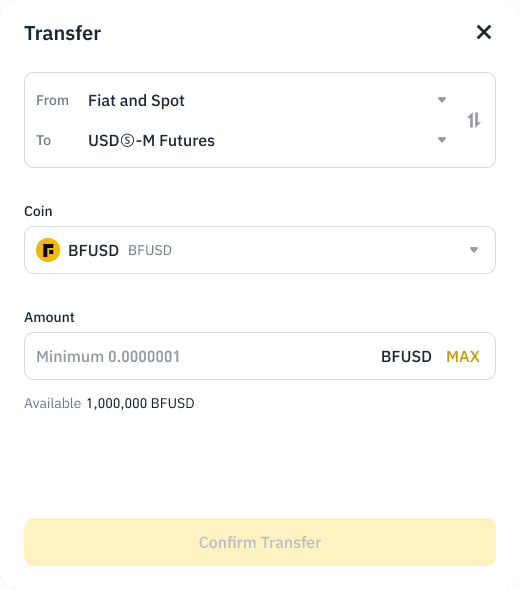Click the bold BFUSD coin name
520x590 pixels.
click(x=93, y=250)
